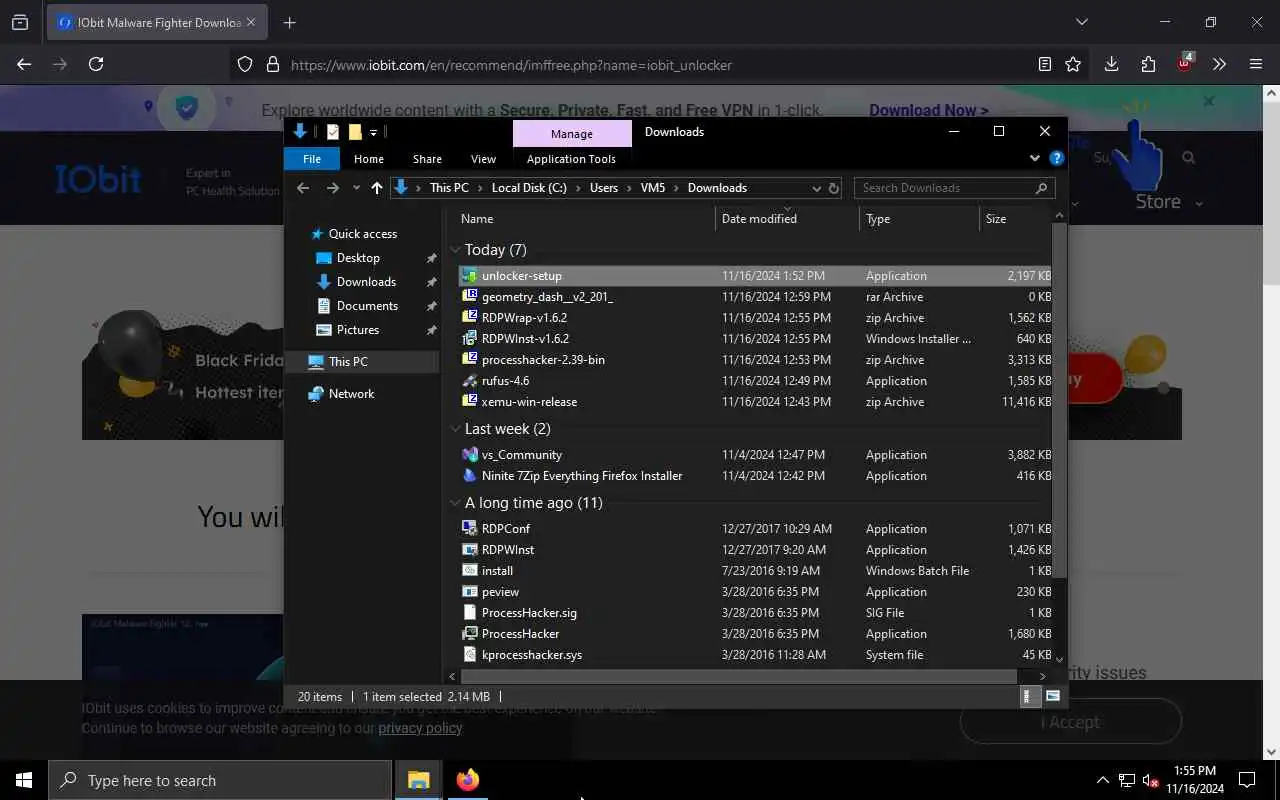Click the Search Downloads field
This screenshot has height=800, width=1280.
954,188
